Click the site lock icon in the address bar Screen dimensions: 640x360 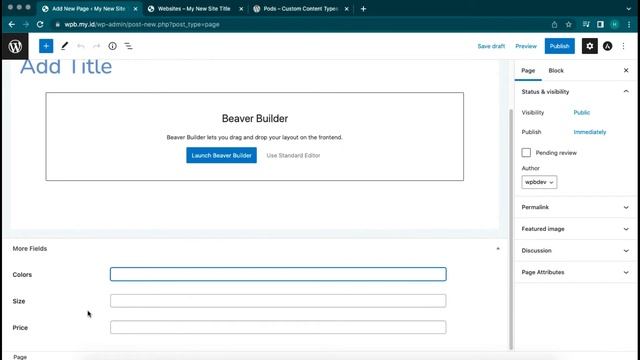click(x=58, y=24)
